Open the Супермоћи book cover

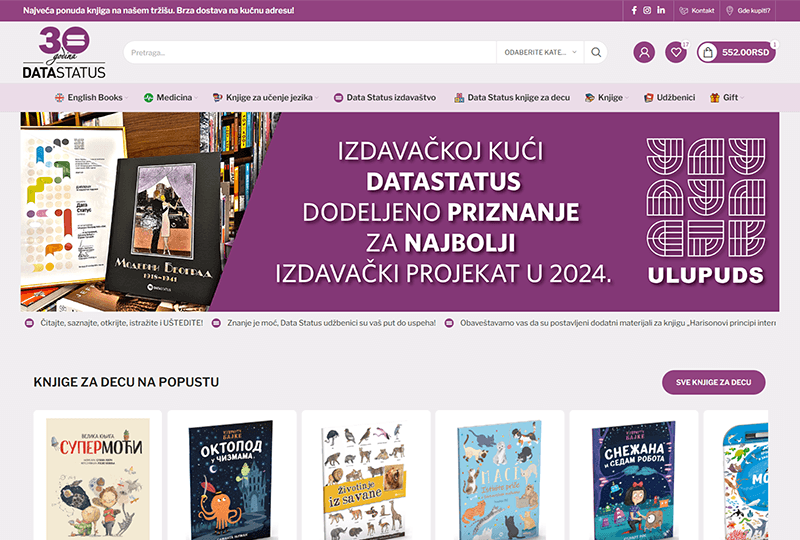97,479
